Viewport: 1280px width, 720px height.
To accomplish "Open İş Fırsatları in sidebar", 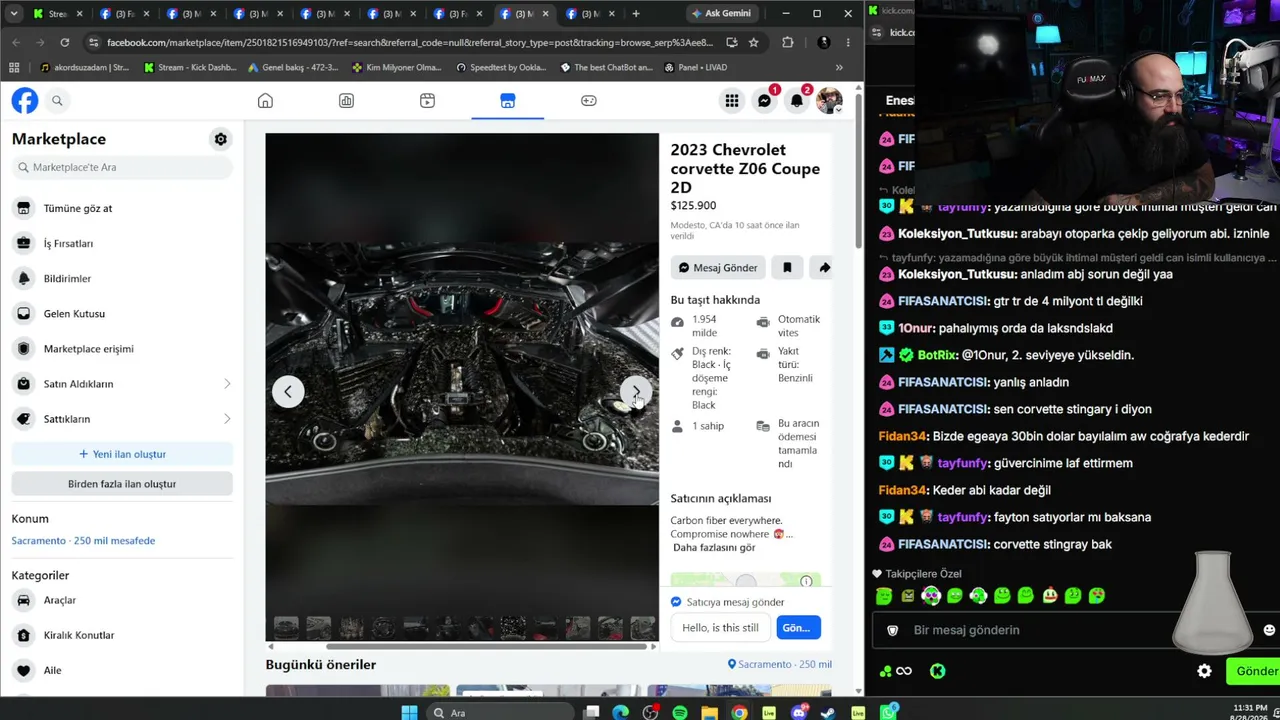I will (x=122, y=243).
